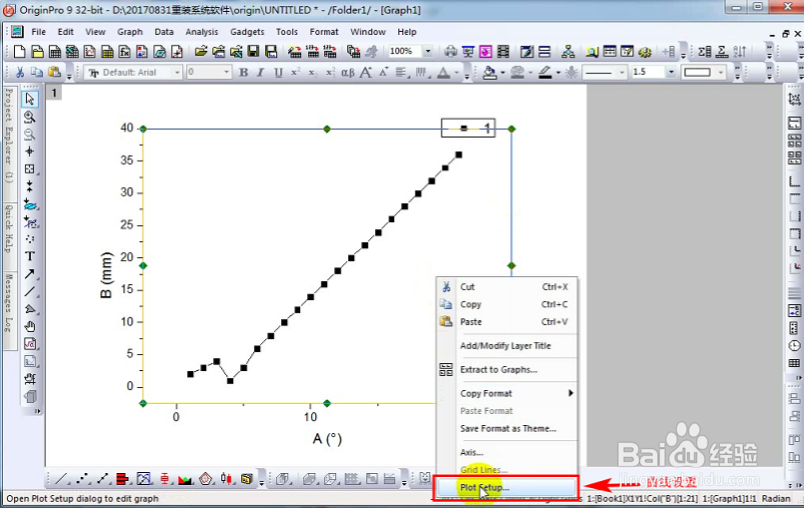Select the Text tool (T)
Viewport: 804px width, 508px height.
(x=30, y=256)
